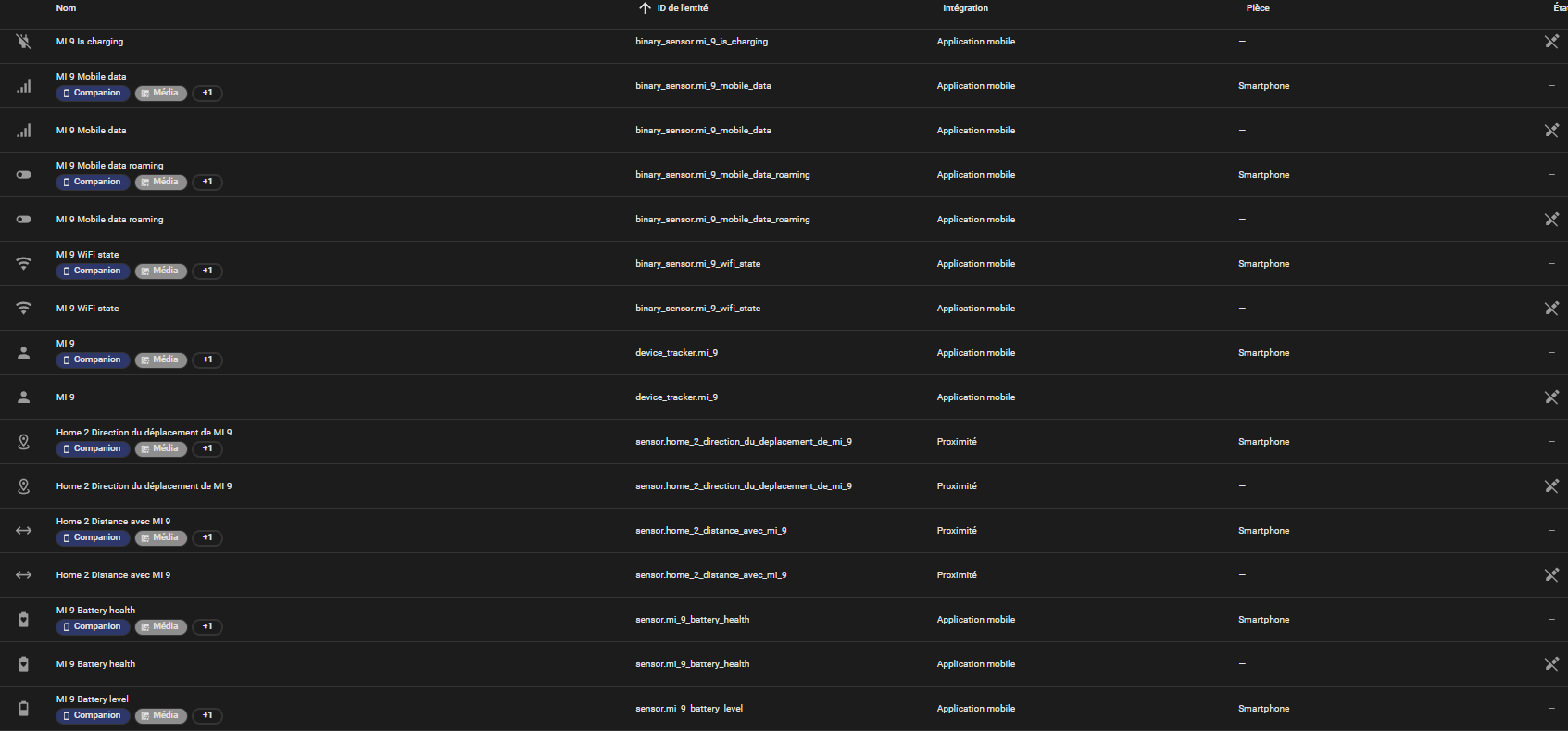The height and width of the screenshot is (731, 1568).
Task: Sort by the Intégration column header
Action: (965, 8)
